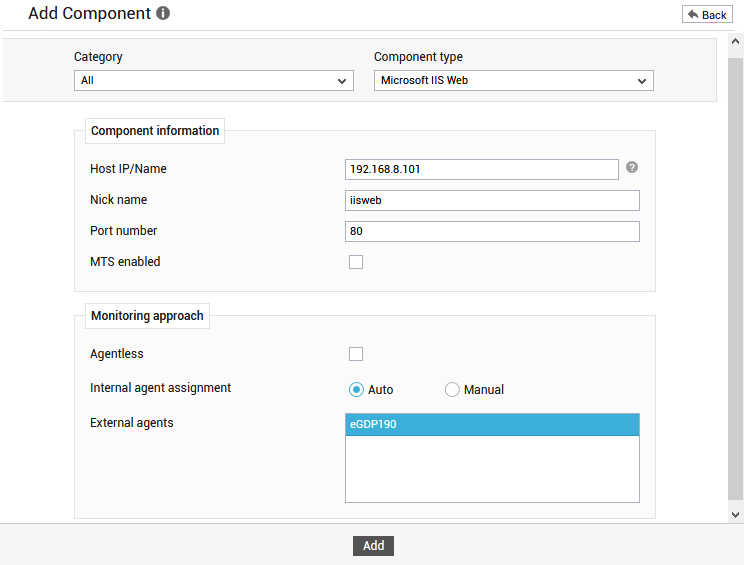Click the Component type chevron arrow
Screen dimensions: 744x565
pos(642,81)
